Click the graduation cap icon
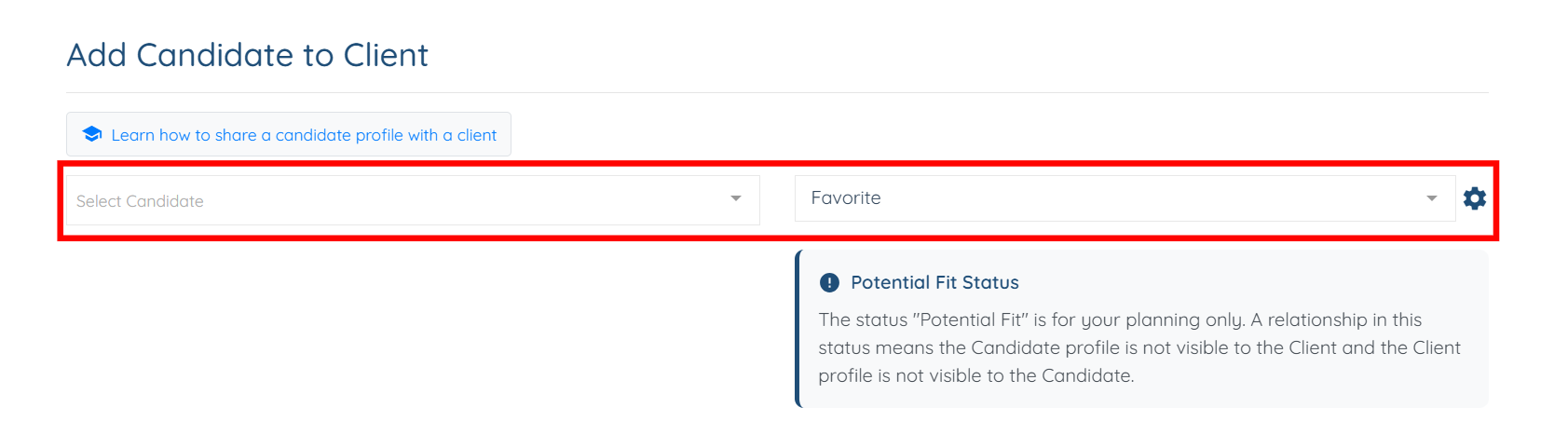 click(92, 134)
